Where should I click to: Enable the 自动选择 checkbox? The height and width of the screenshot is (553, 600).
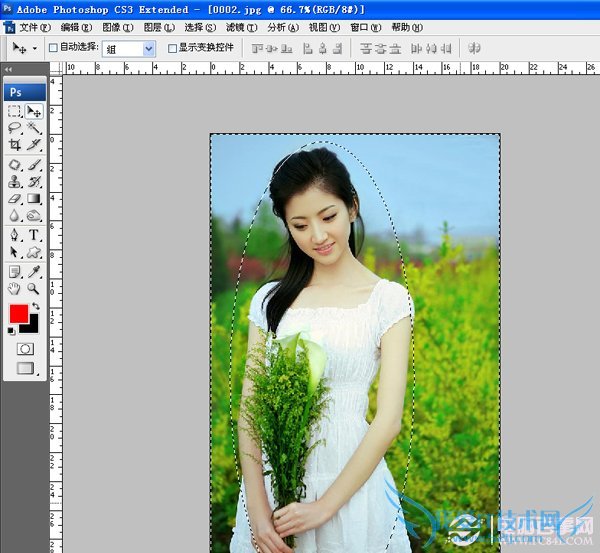54,48
